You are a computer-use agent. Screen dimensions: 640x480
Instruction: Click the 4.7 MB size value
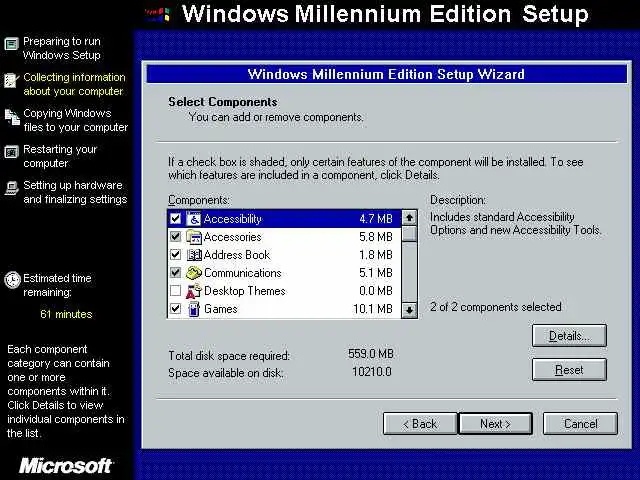pyautogui.click(x=376, y=219)
